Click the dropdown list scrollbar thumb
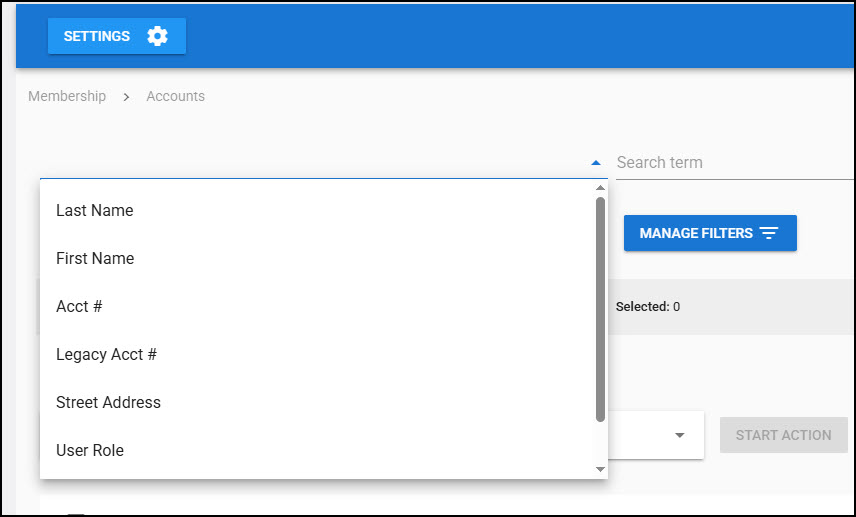Viewport: 856px width, 517px height. pos(600,308)
